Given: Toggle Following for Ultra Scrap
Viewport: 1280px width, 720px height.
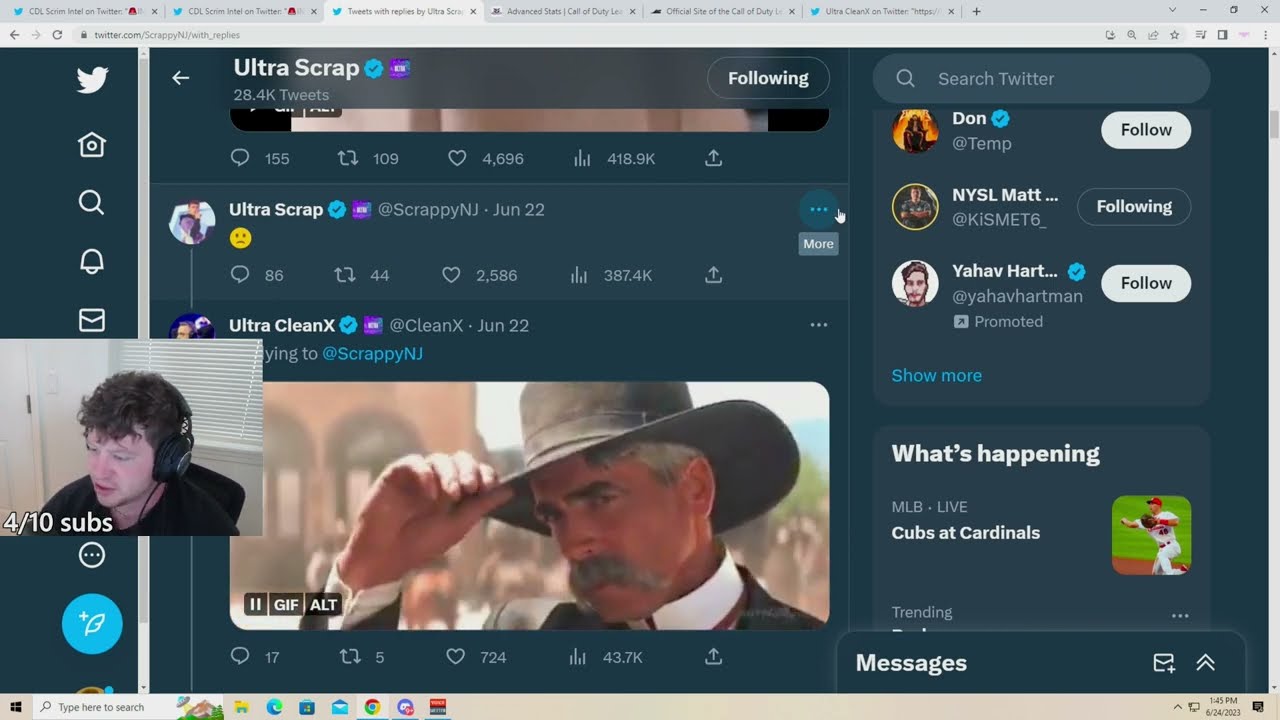Looking at the screenshot, I should 768,78.
